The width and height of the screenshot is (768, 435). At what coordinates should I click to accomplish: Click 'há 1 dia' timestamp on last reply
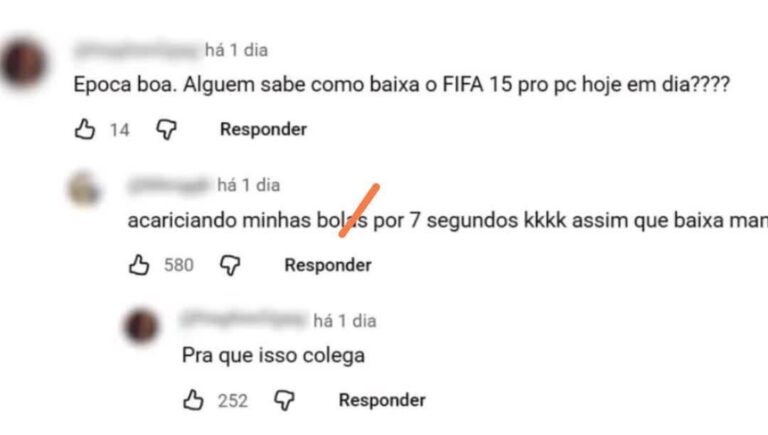coord(345,321)
